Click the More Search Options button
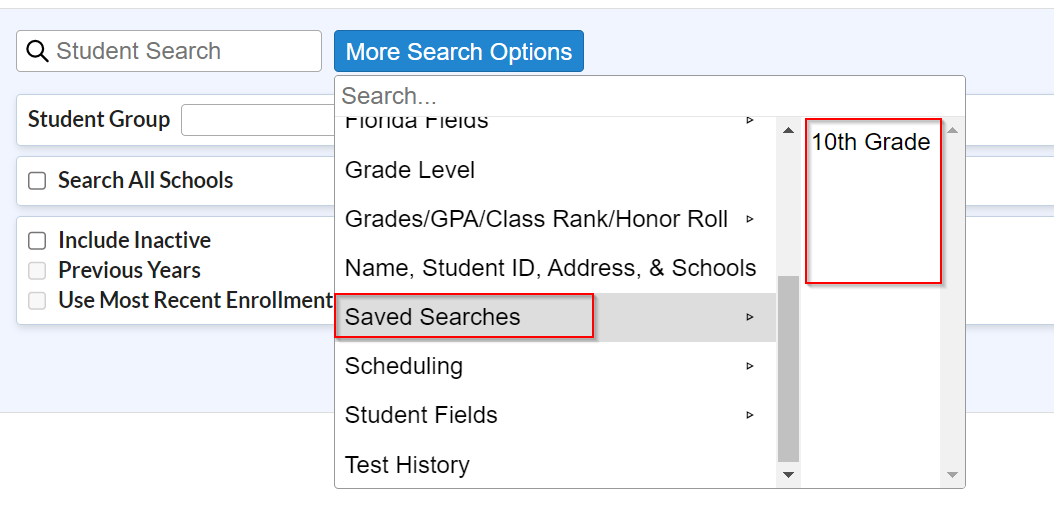 click(x=459, y=51)
